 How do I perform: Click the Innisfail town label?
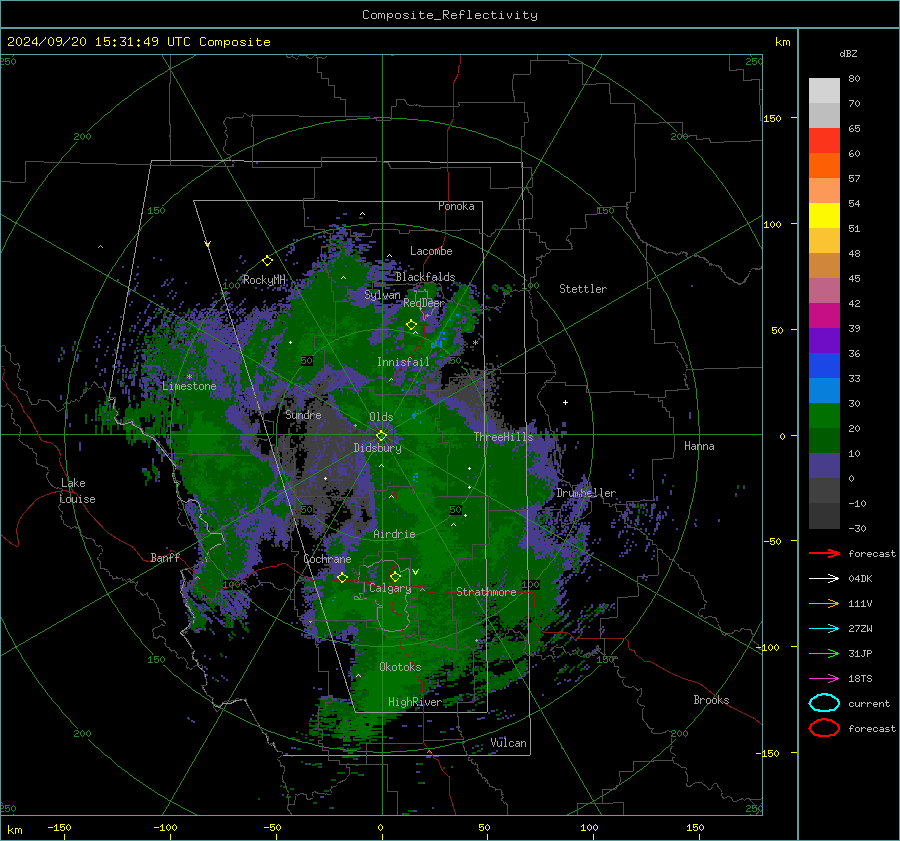click(403, 362)
